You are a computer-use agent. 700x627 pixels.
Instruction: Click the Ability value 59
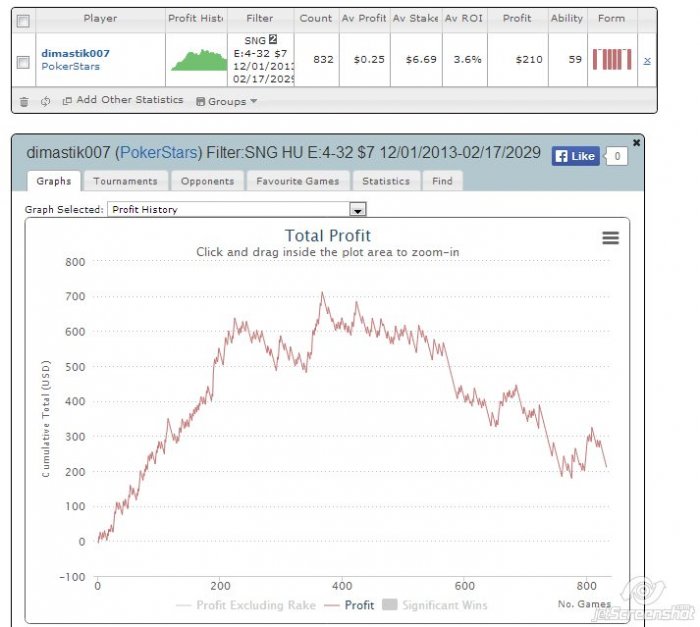pos(575,59)
